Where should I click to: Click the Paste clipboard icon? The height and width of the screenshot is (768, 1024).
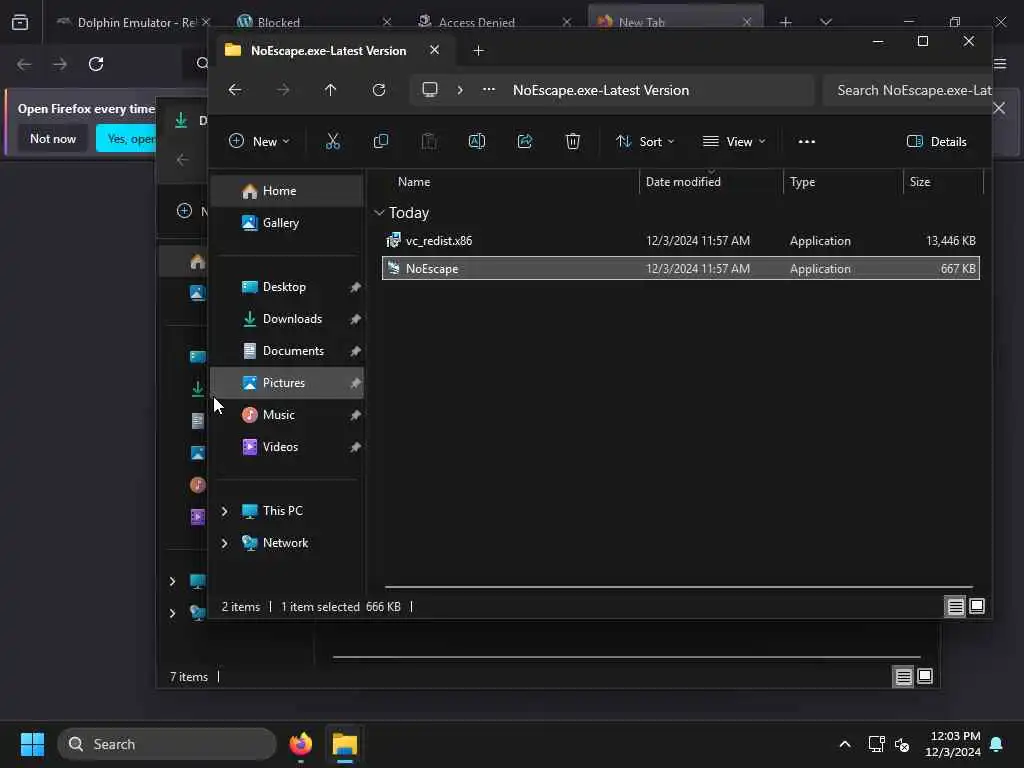point(429,141)
